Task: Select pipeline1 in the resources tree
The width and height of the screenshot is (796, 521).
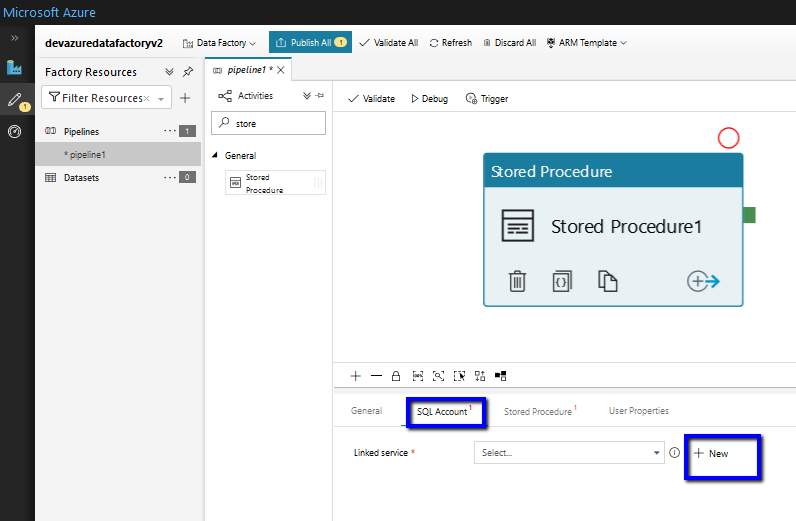Action: point(87,155)
